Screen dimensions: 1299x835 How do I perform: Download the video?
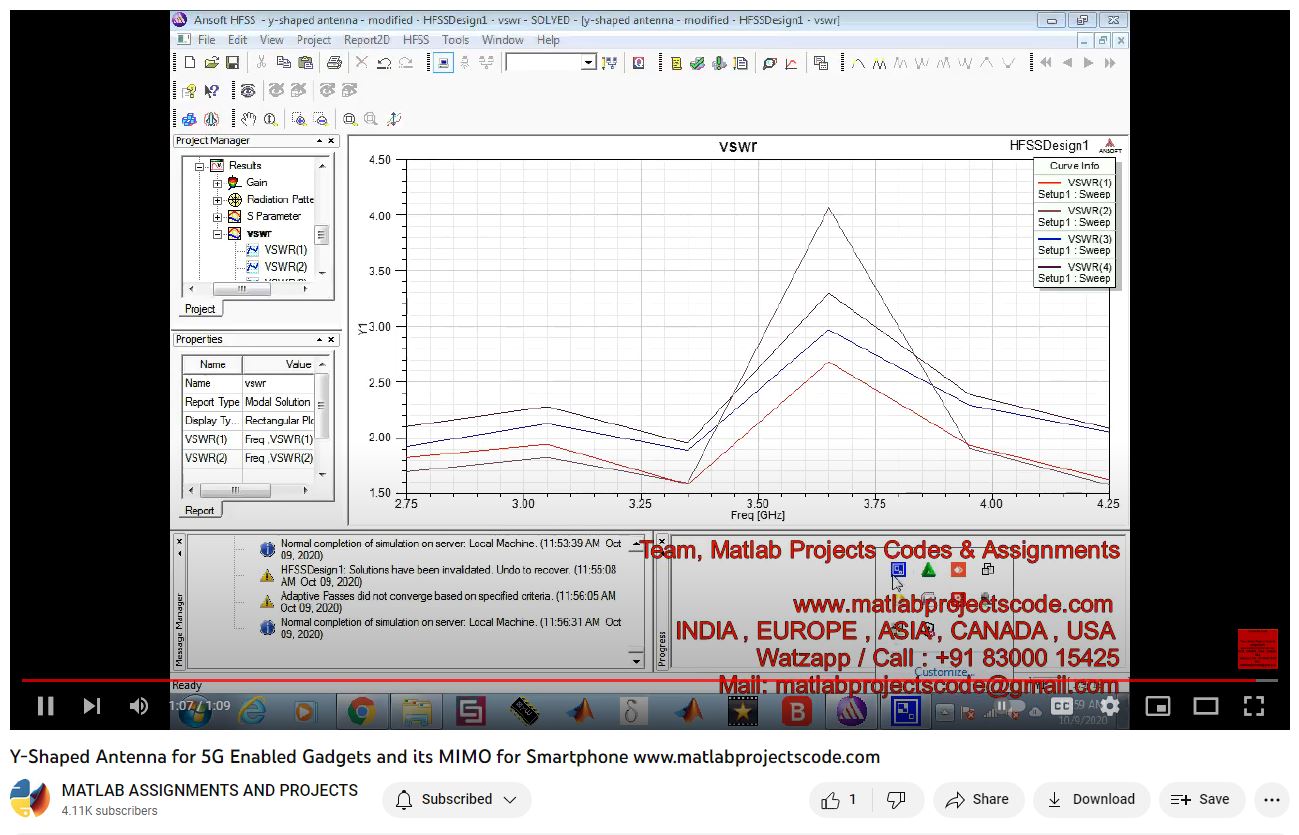[1091, 799]
